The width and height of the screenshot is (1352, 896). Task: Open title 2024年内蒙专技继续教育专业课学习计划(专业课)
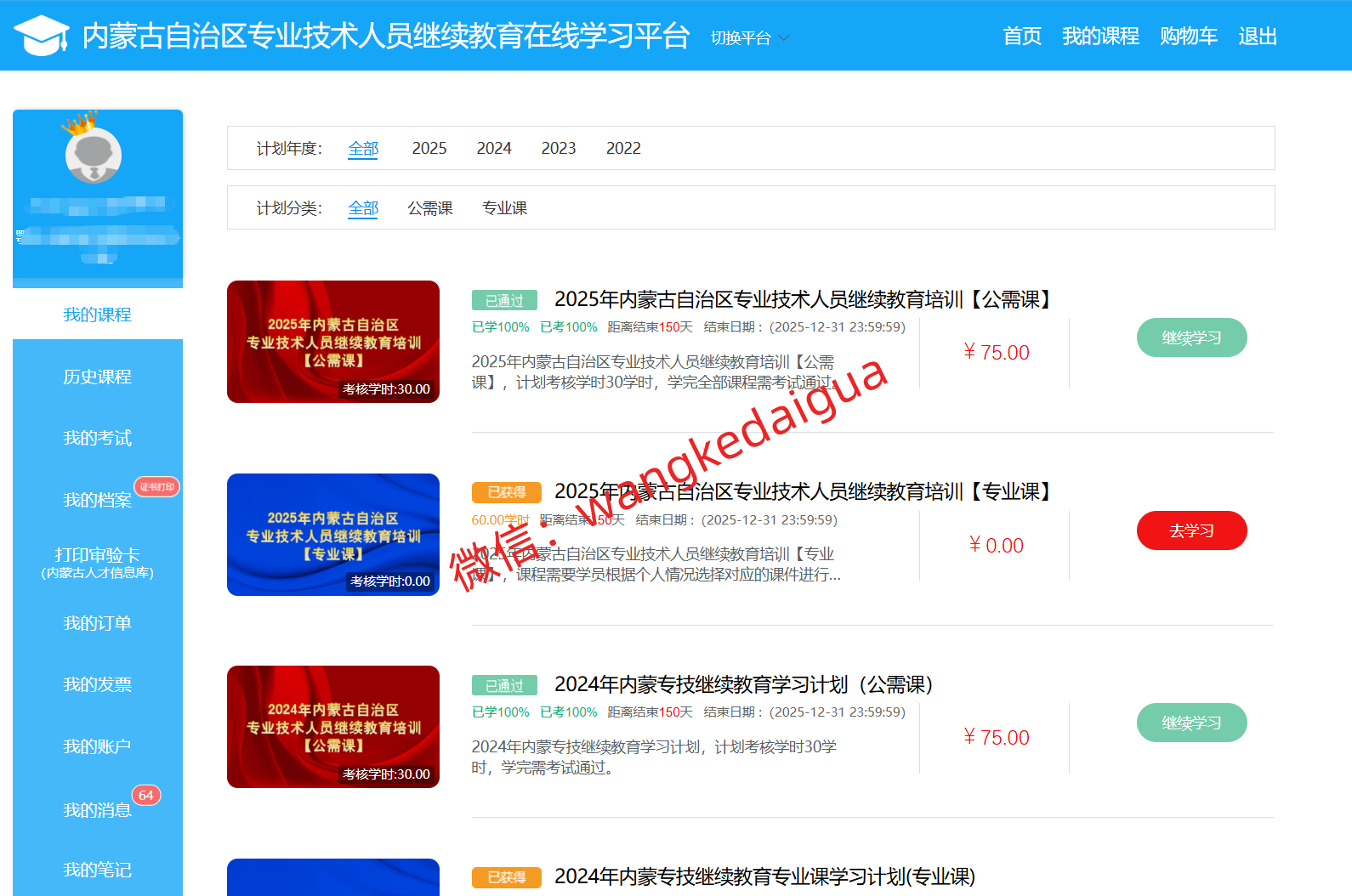coord(764,876)
